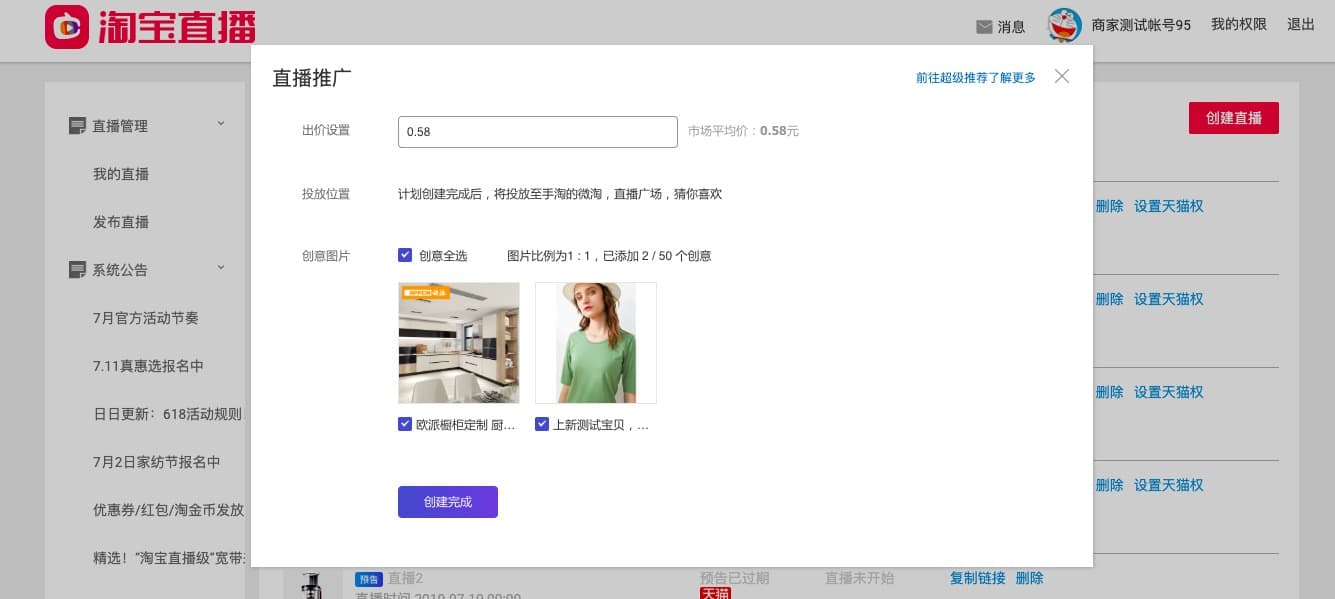1335x599 pixels.
Task: Select the green shirt woman thumbnail
Action: coord(596,343)
